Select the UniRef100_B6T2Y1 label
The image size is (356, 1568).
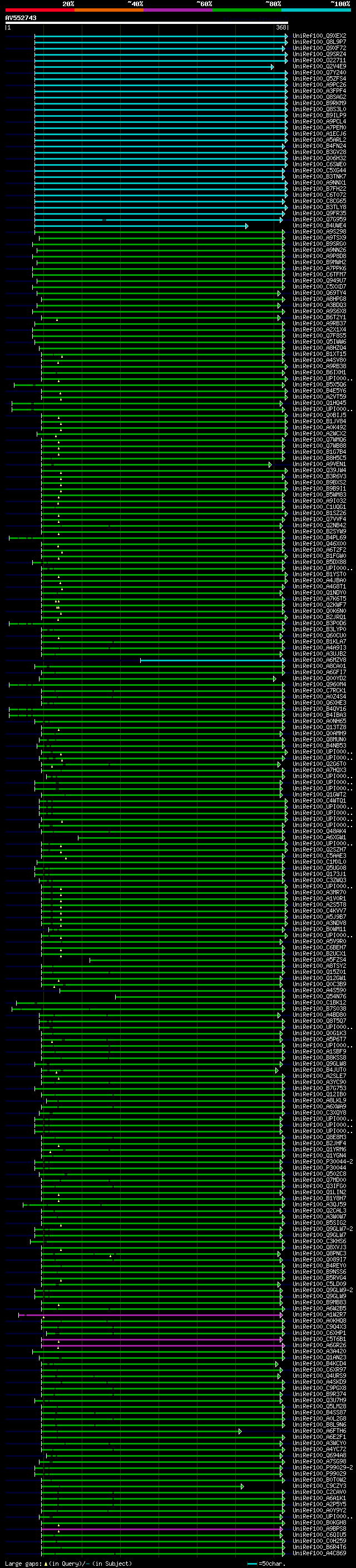click(x=319, y=318)
